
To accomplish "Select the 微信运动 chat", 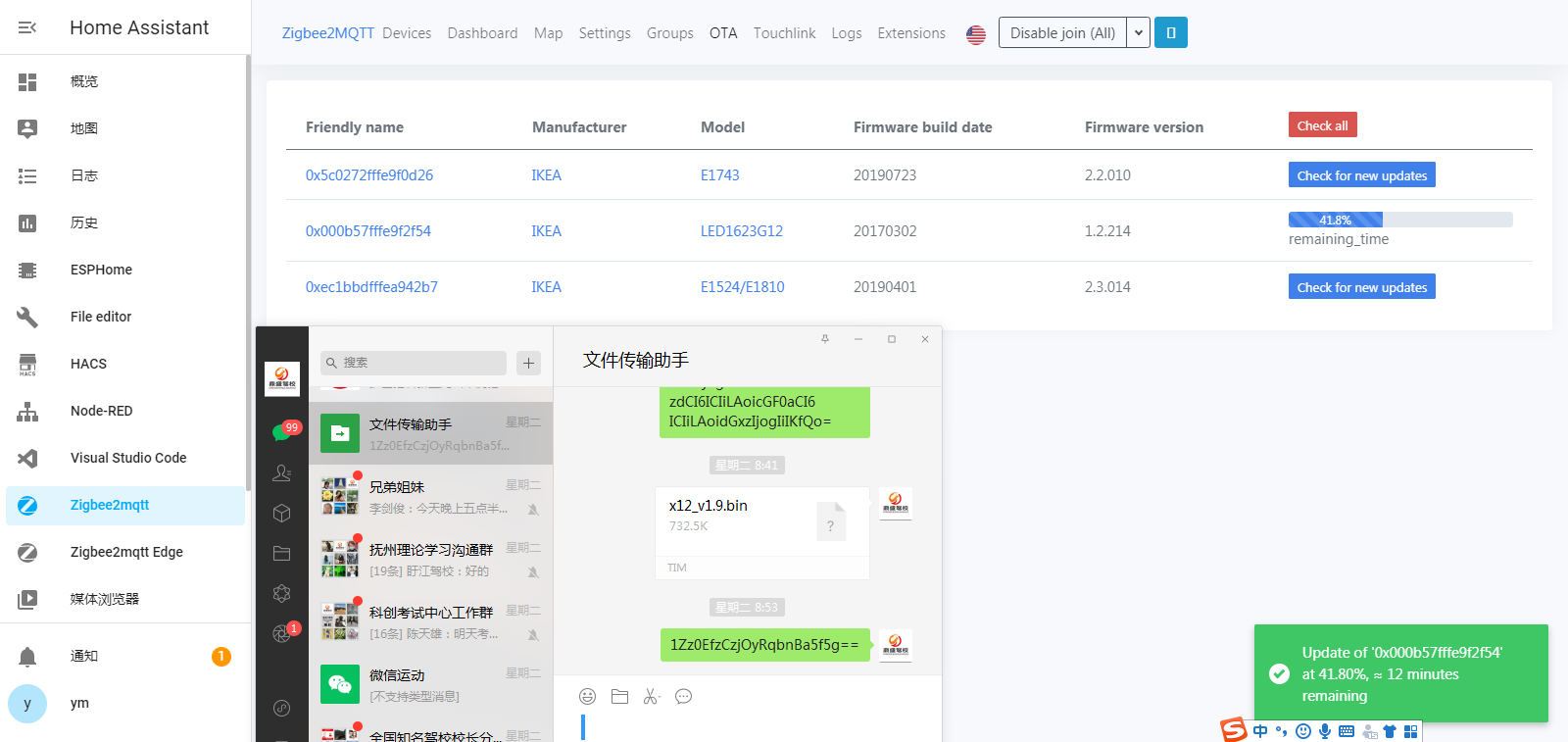I will pos(430,684).
